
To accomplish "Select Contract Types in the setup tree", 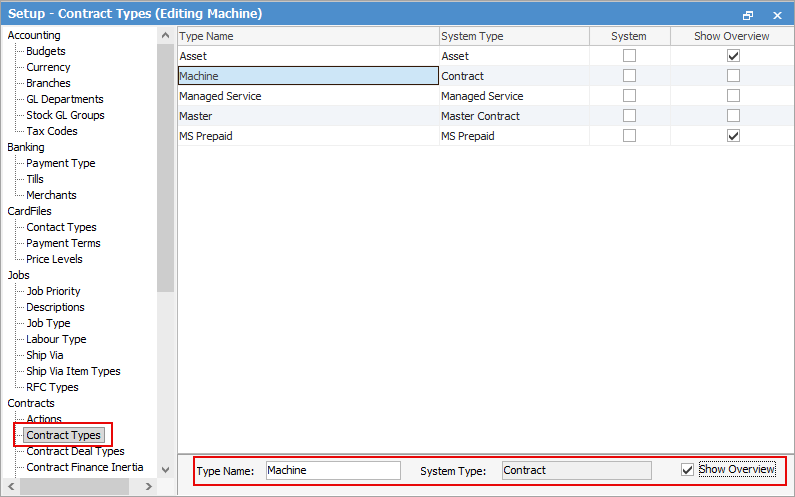I will 63,435.
